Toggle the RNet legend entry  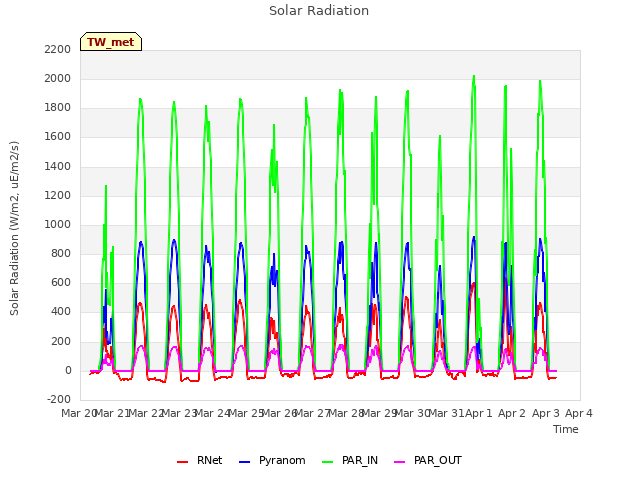pyautogui.click(x=200, y=460)
